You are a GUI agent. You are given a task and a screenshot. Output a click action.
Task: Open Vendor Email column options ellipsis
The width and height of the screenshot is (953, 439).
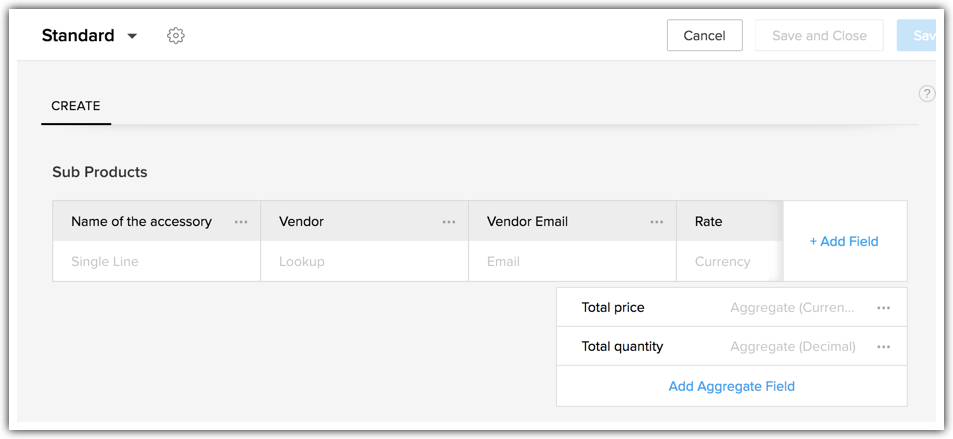657,222
